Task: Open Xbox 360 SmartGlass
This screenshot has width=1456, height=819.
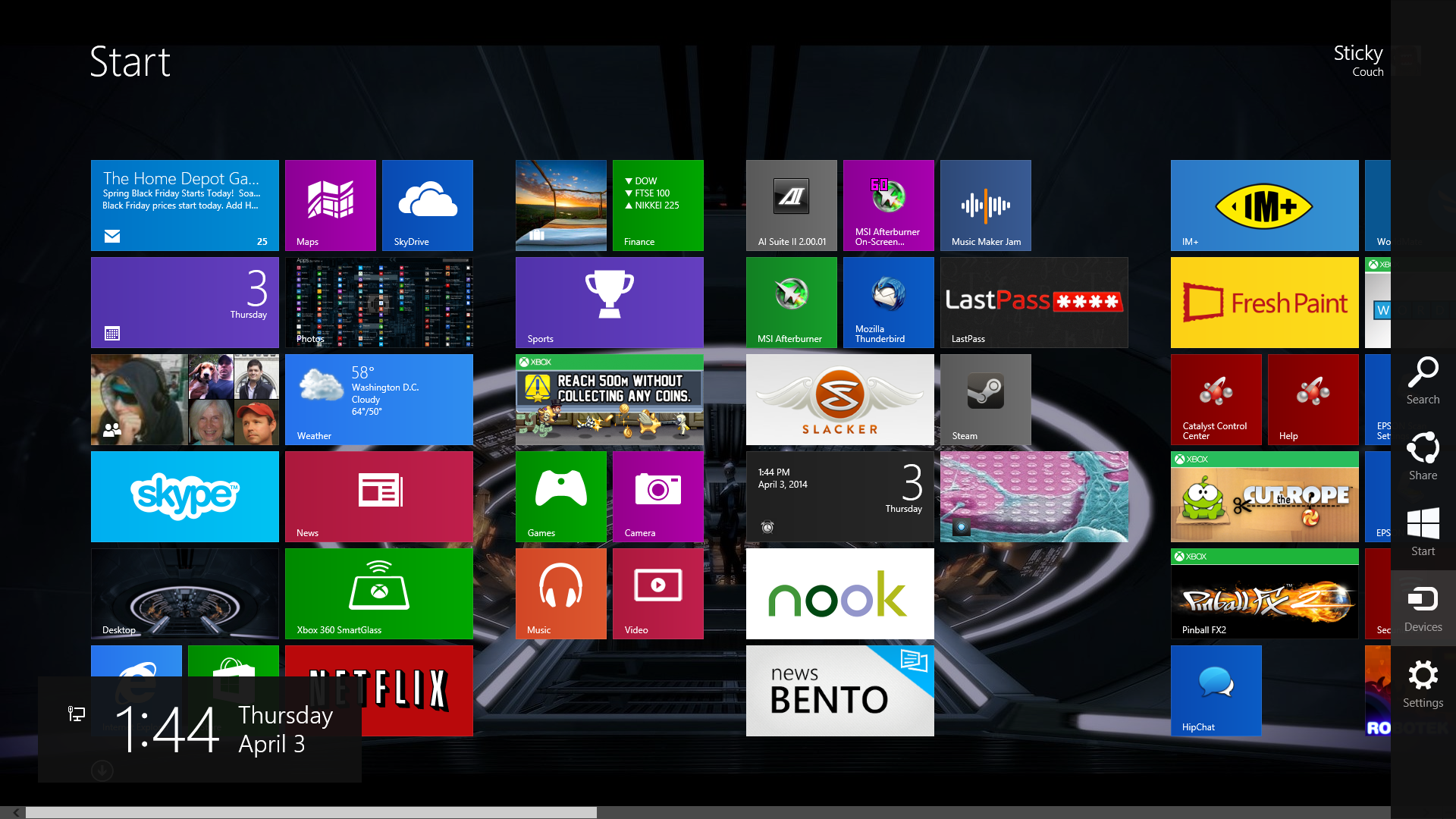Action: 379,594
